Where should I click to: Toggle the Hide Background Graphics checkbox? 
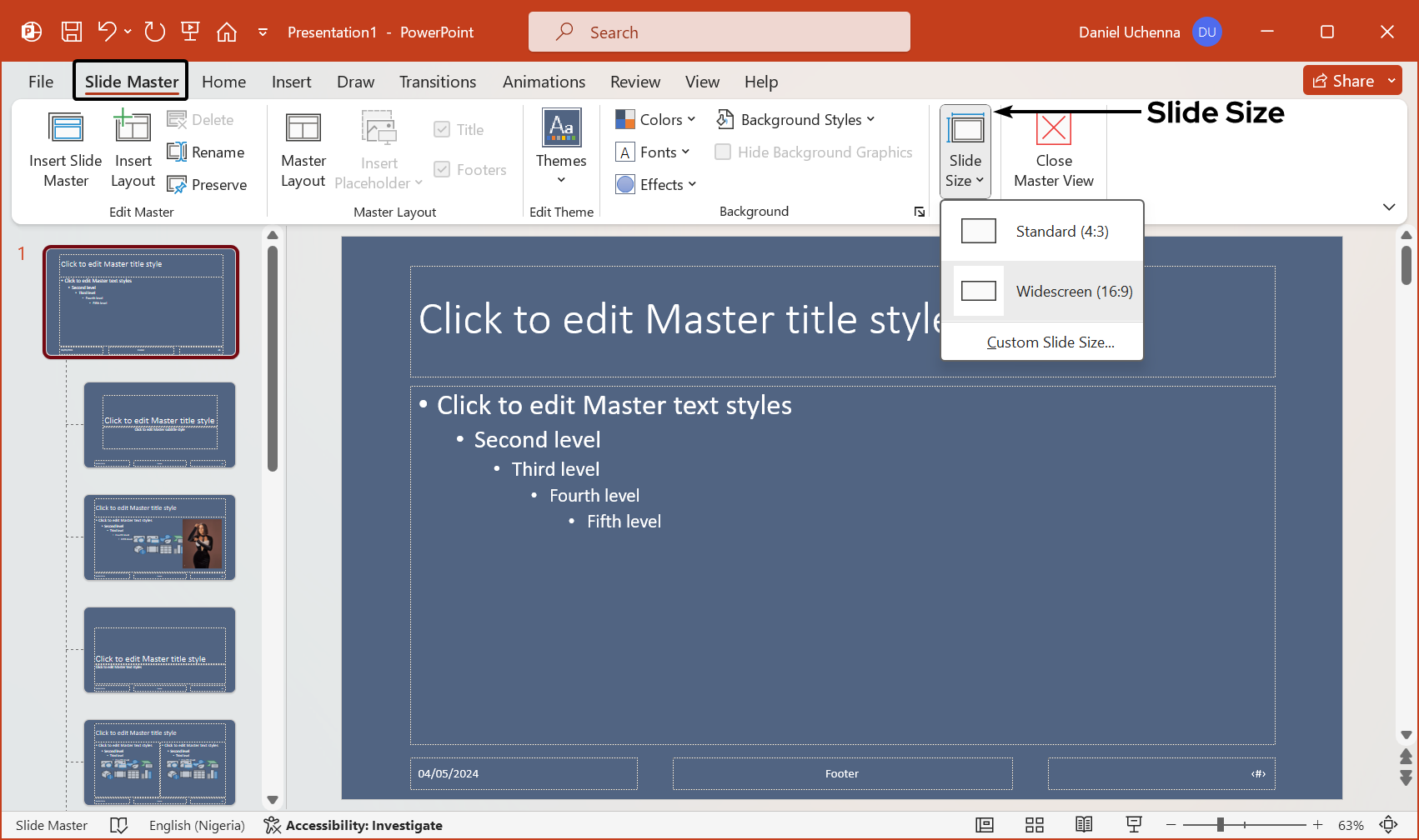click(x=724, y=152)
